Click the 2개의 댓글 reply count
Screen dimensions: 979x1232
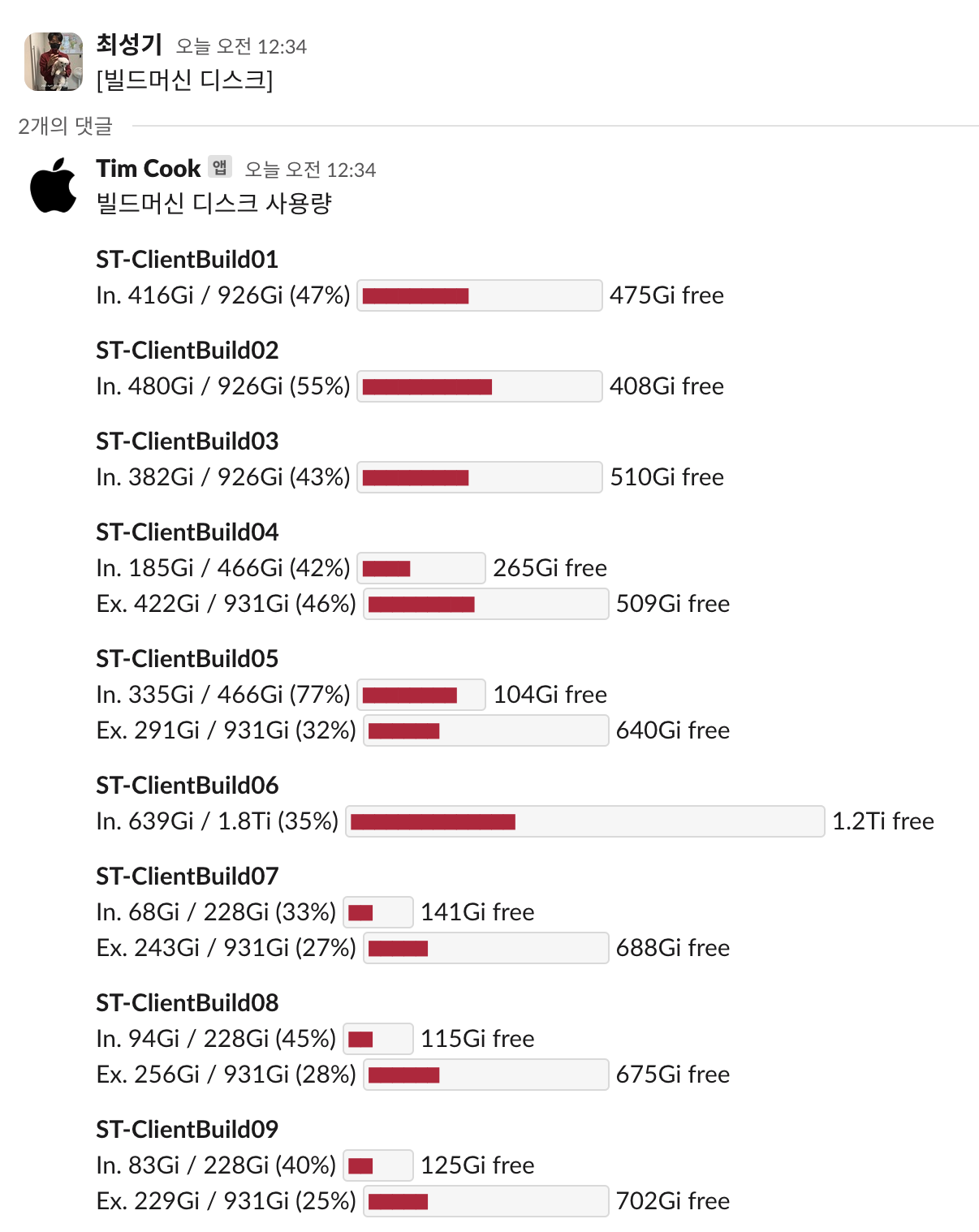click(x=65, y=126)
